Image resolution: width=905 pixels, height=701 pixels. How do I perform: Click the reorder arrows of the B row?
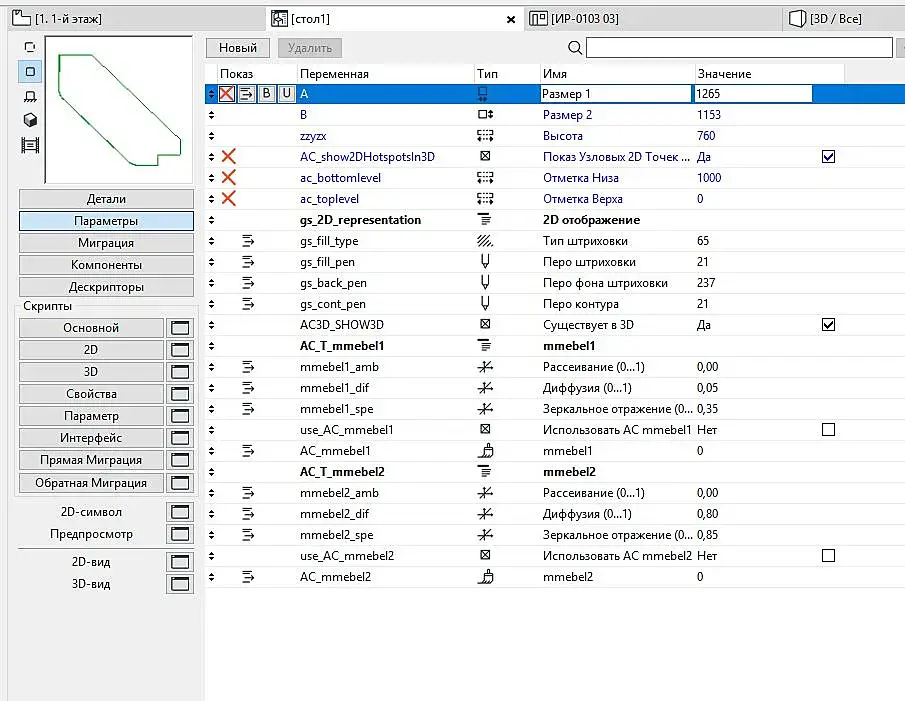pos(211,115)
